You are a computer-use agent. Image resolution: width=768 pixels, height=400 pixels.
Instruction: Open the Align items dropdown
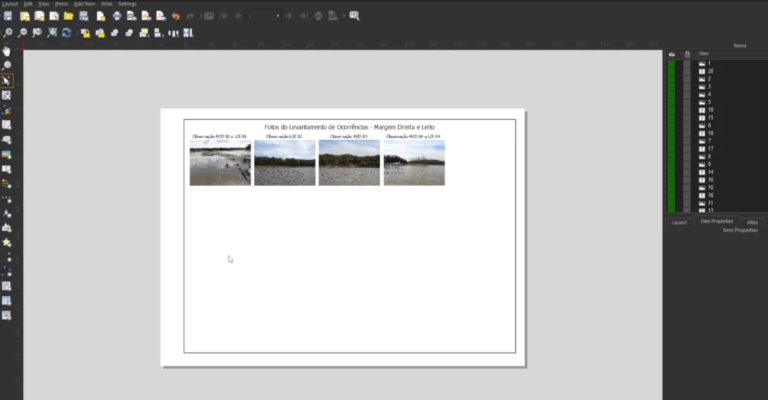point(159,33)
